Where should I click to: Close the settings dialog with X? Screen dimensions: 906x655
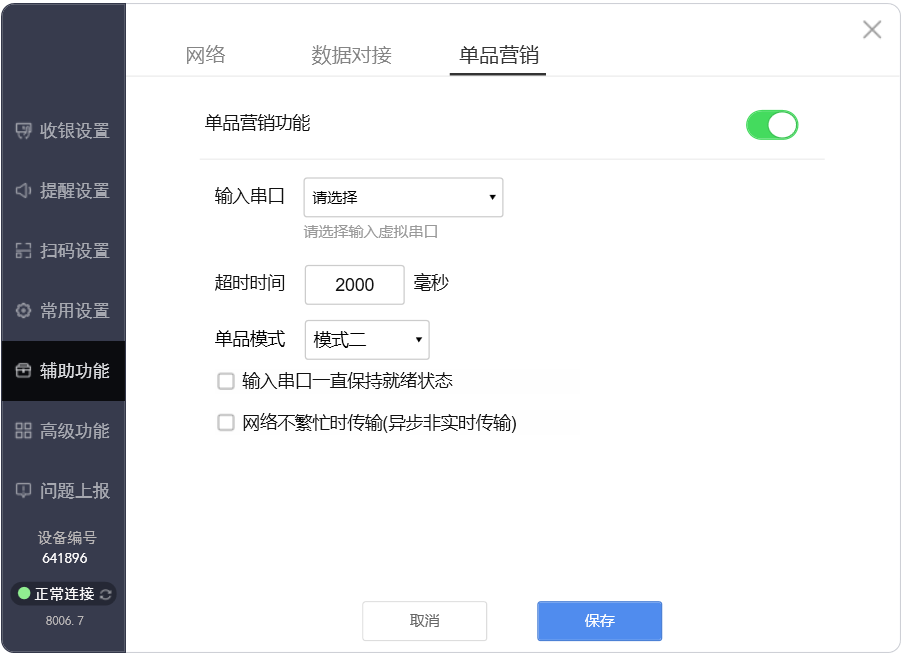click(872, 29)
